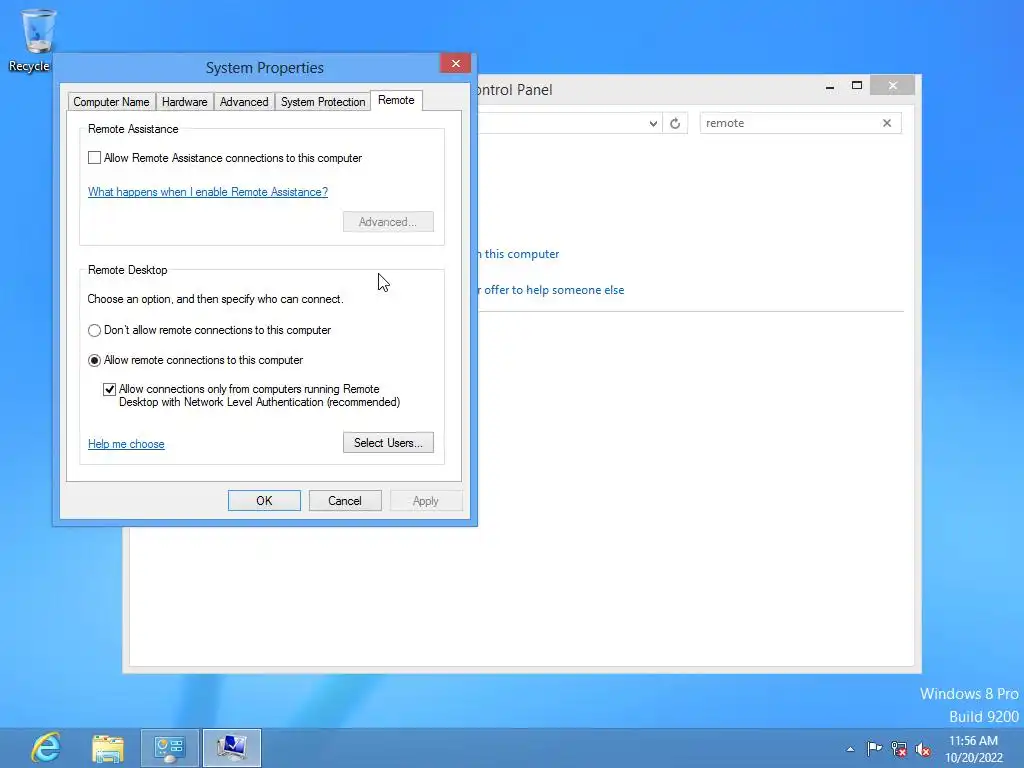1024x768 pixels.
Task: Close the Control Panel window
Action: [893, 86]
